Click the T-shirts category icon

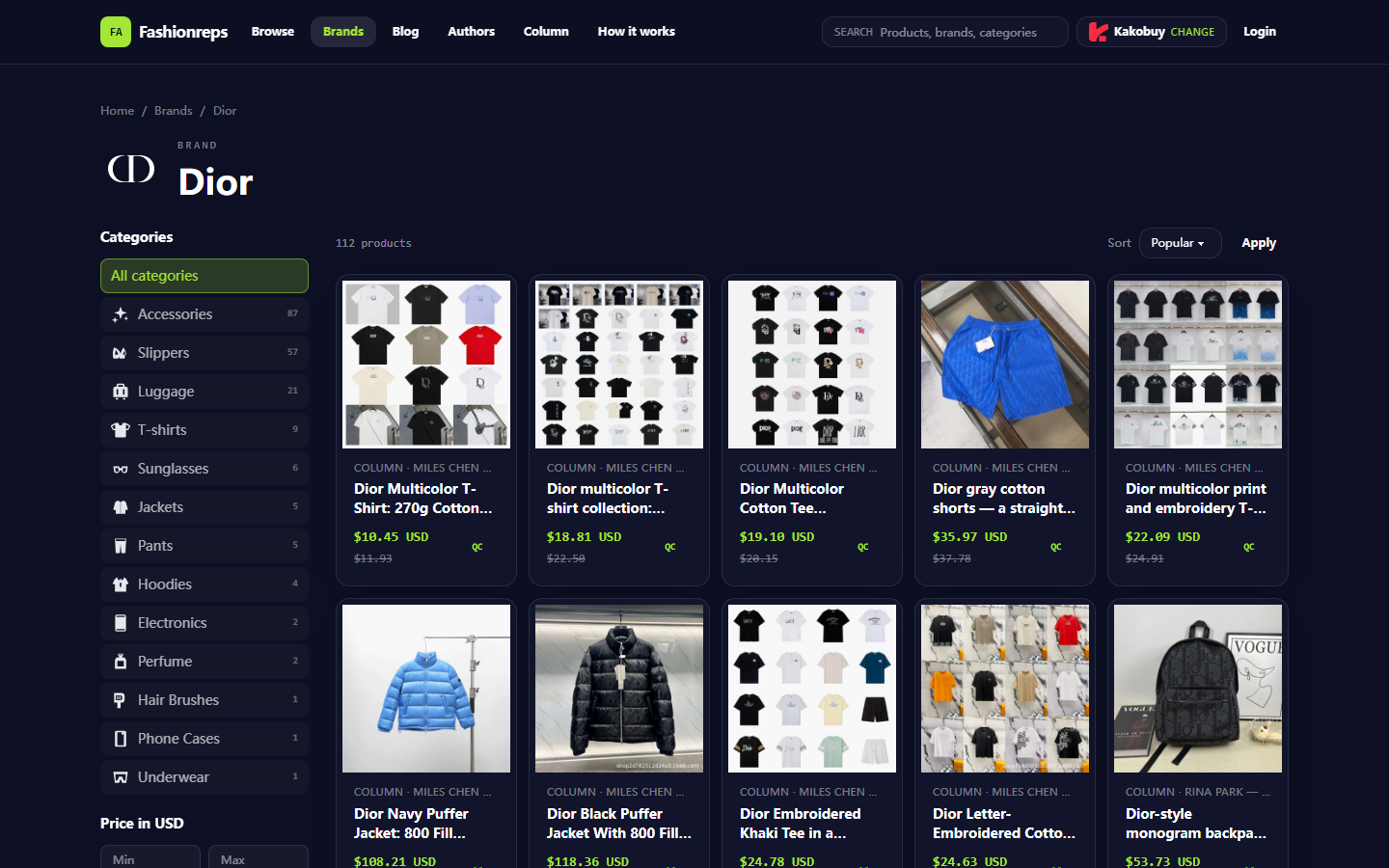coord(121,430)
